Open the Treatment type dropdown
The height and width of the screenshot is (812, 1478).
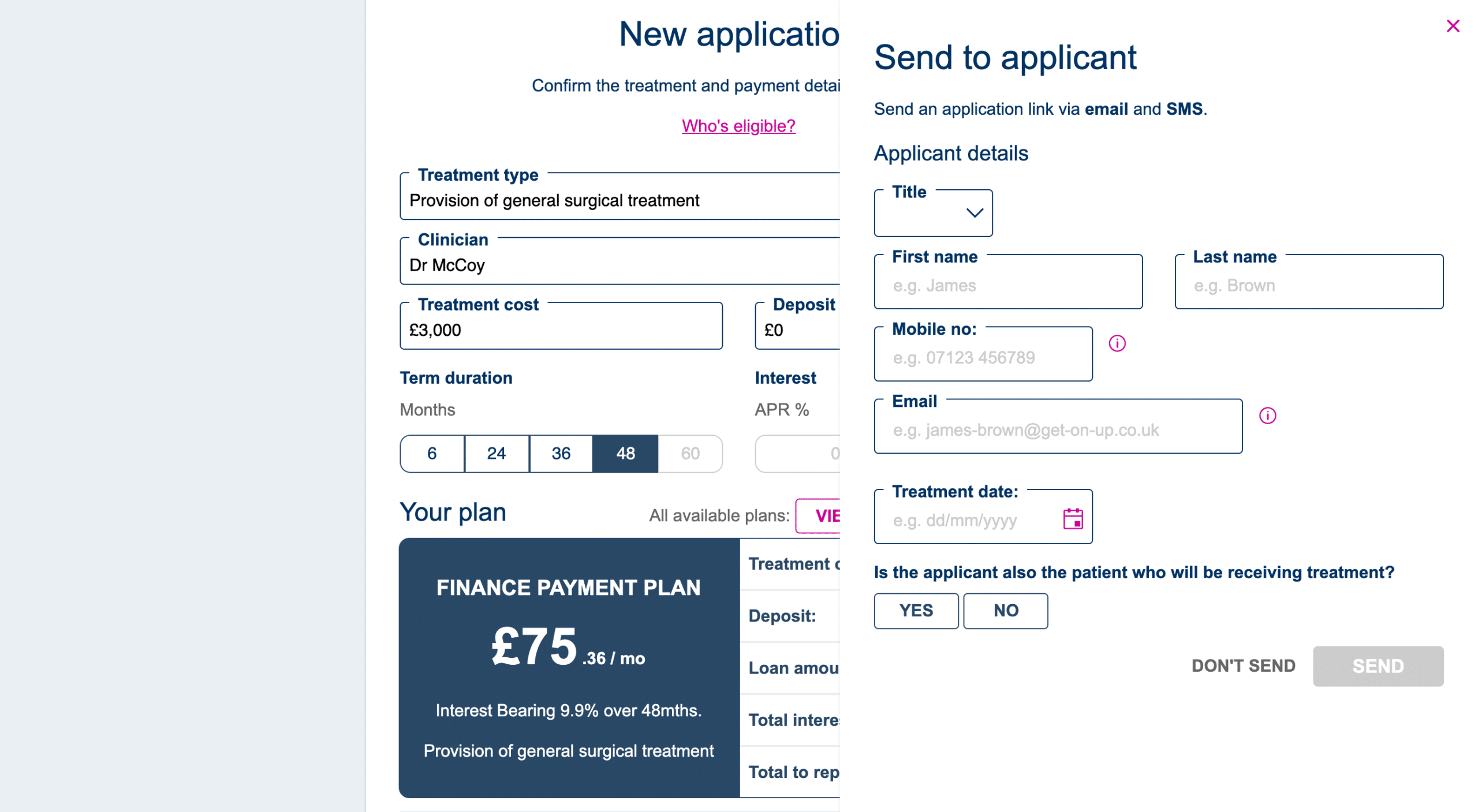point(619,200)
